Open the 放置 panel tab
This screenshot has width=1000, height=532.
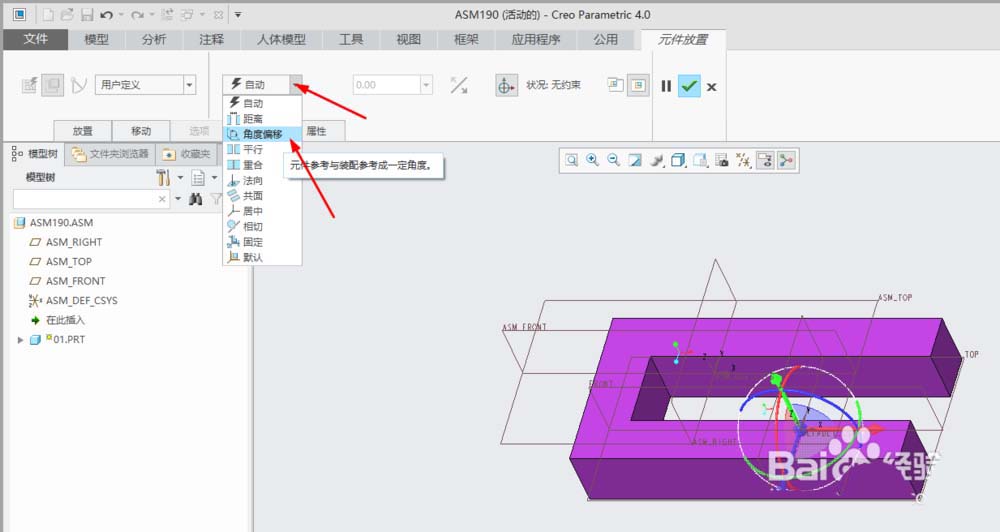83,131
